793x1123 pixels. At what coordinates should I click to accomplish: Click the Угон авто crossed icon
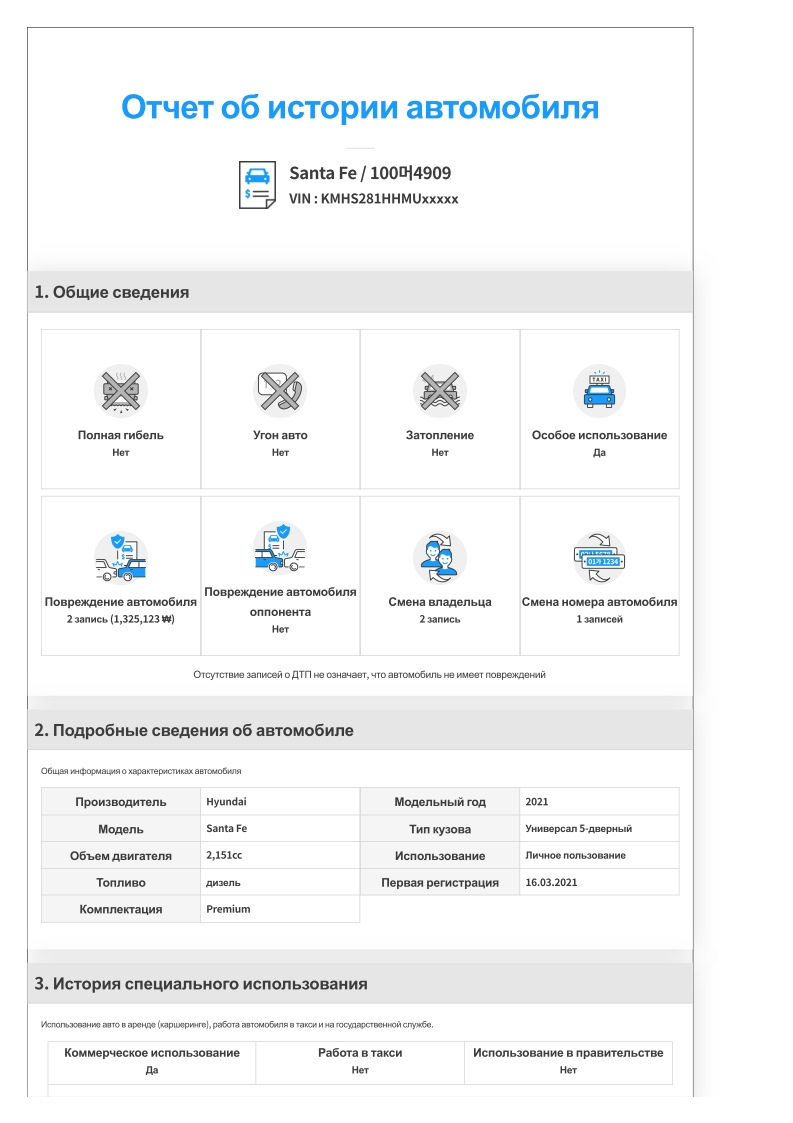(280, 391)
